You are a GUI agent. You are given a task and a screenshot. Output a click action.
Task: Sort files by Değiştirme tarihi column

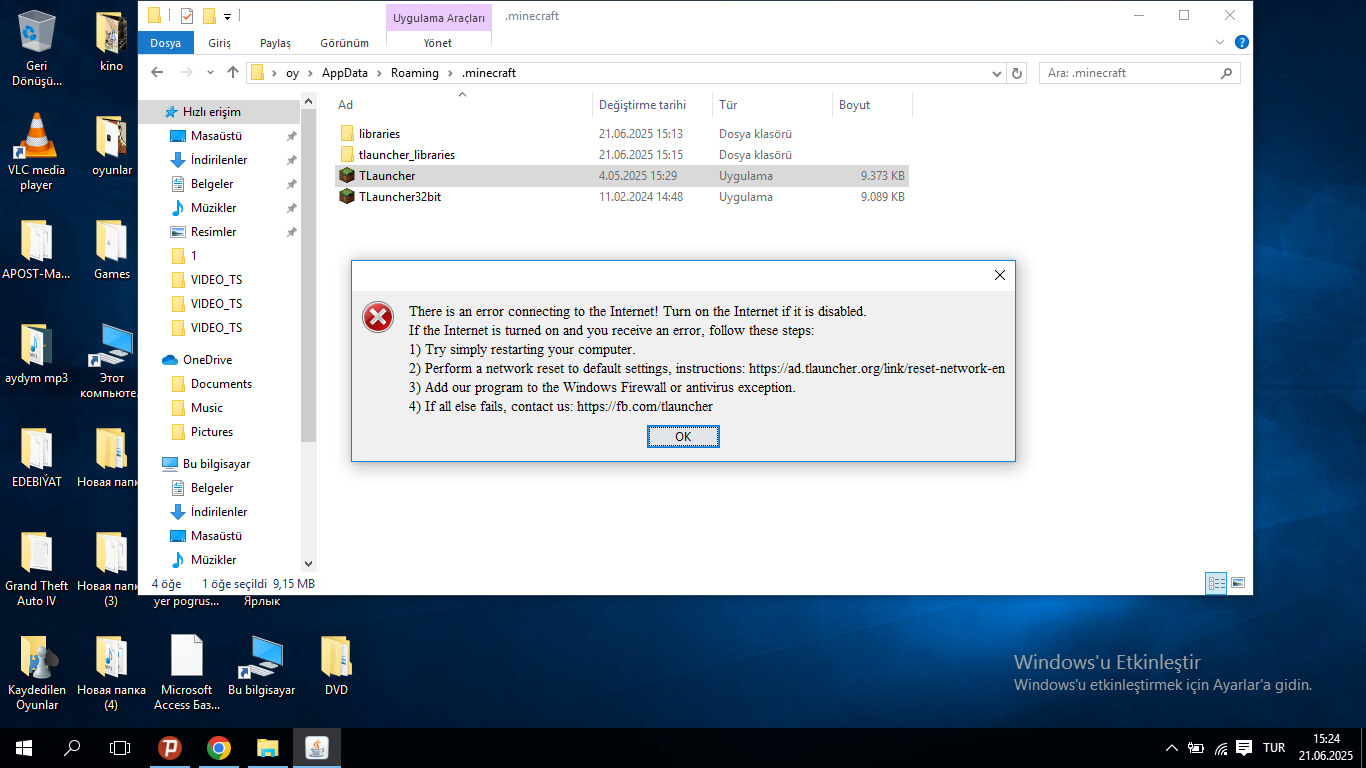tap(642, 105)
